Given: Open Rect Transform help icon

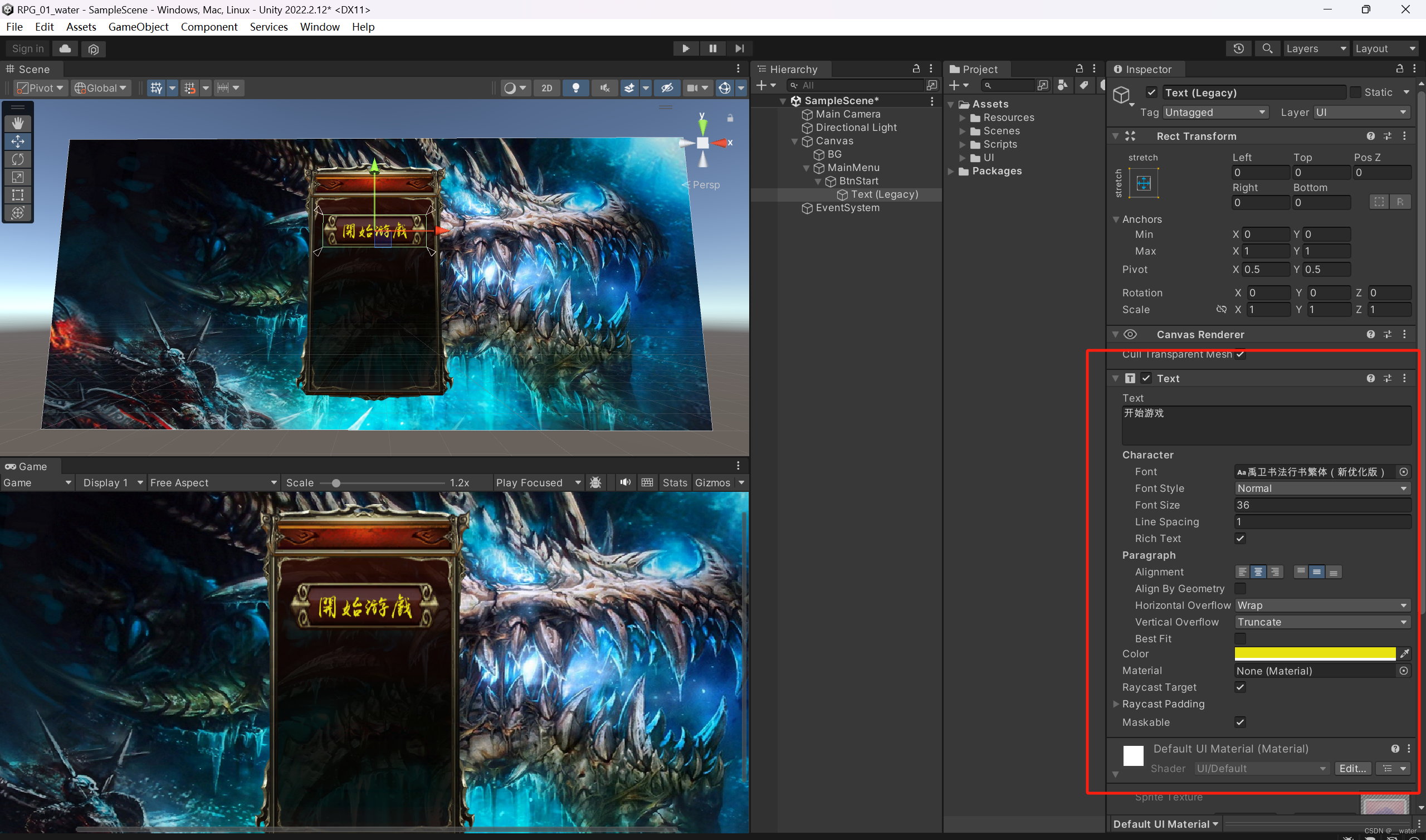Looking at the screenshot, I should click(x=1370, y=136).
